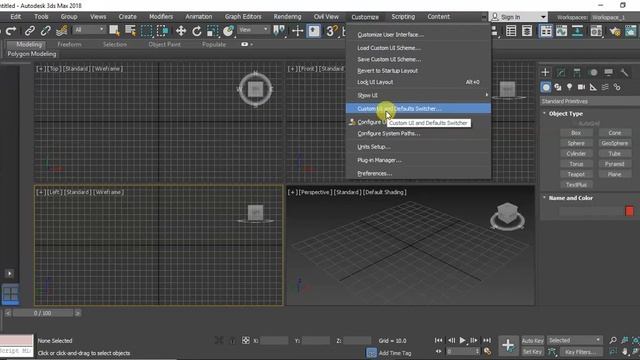Collapse the Name and Color rollout
Screen dimensions: 640x360
pyautogui.click(x=570, y=198)
